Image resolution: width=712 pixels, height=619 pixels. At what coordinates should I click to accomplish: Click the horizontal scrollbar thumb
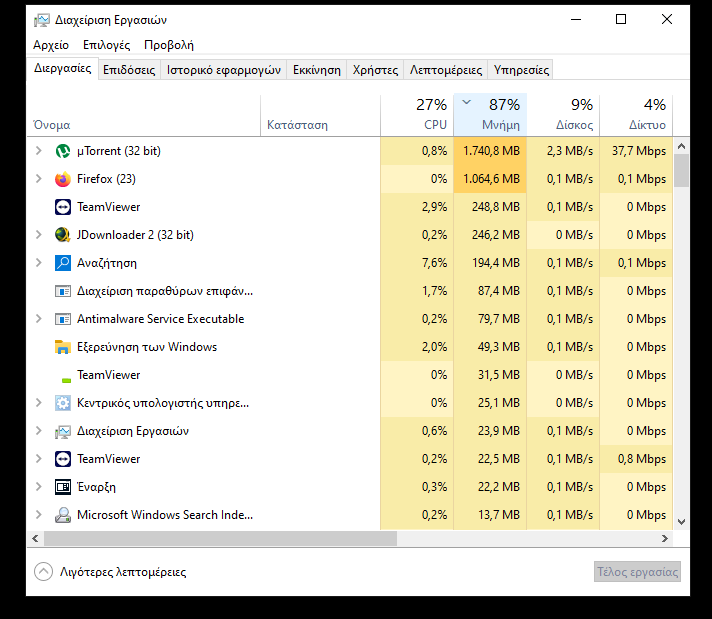pos(220,539)
